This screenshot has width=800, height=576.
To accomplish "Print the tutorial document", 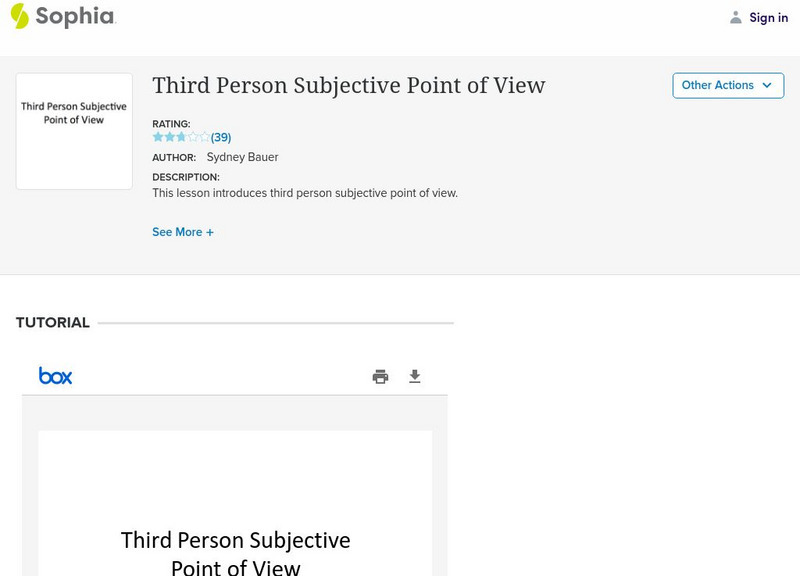I will (380, 377).
